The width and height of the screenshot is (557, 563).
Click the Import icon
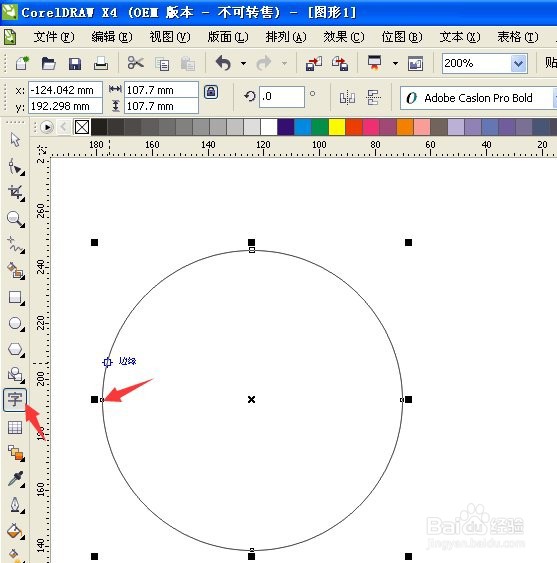click(314, 64)
